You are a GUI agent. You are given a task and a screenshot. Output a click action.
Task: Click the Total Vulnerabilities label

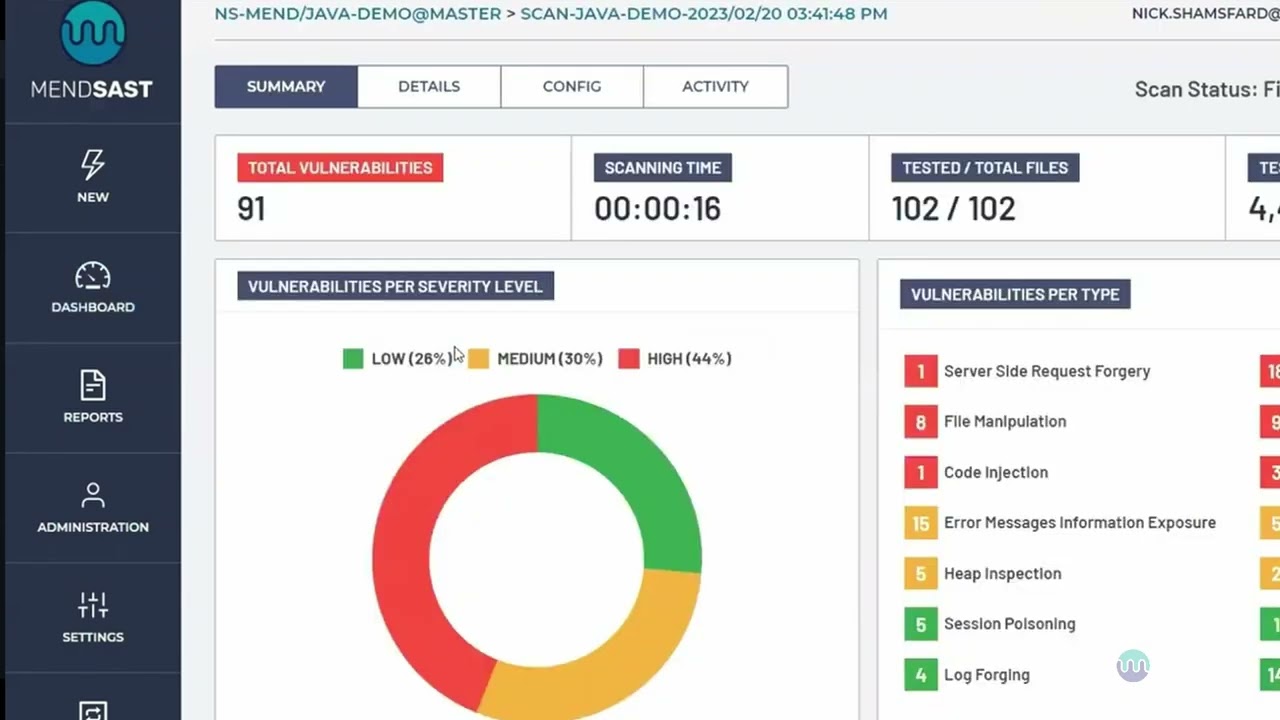pos(340,168)
